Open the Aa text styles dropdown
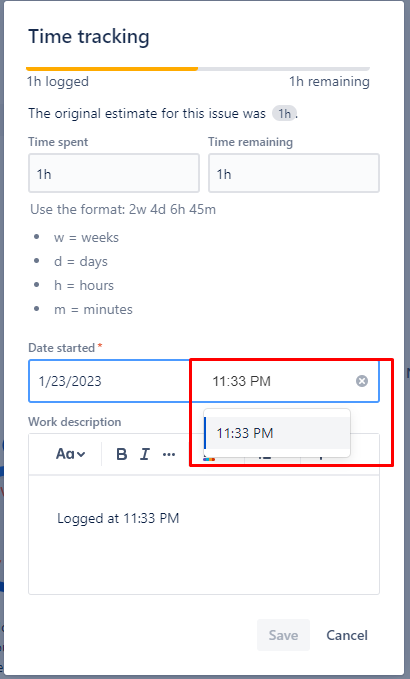The width and height of the screenshot is (410, 679). [70, 454]
